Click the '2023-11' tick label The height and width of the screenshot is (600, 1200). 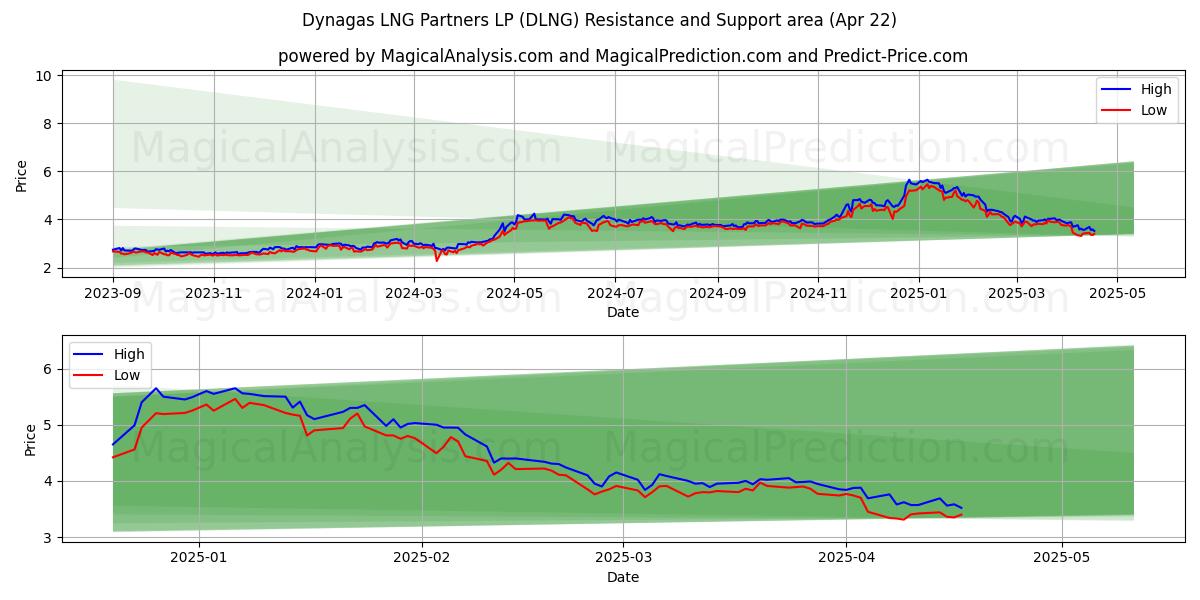pyautogui.click(x=213, y=293)
